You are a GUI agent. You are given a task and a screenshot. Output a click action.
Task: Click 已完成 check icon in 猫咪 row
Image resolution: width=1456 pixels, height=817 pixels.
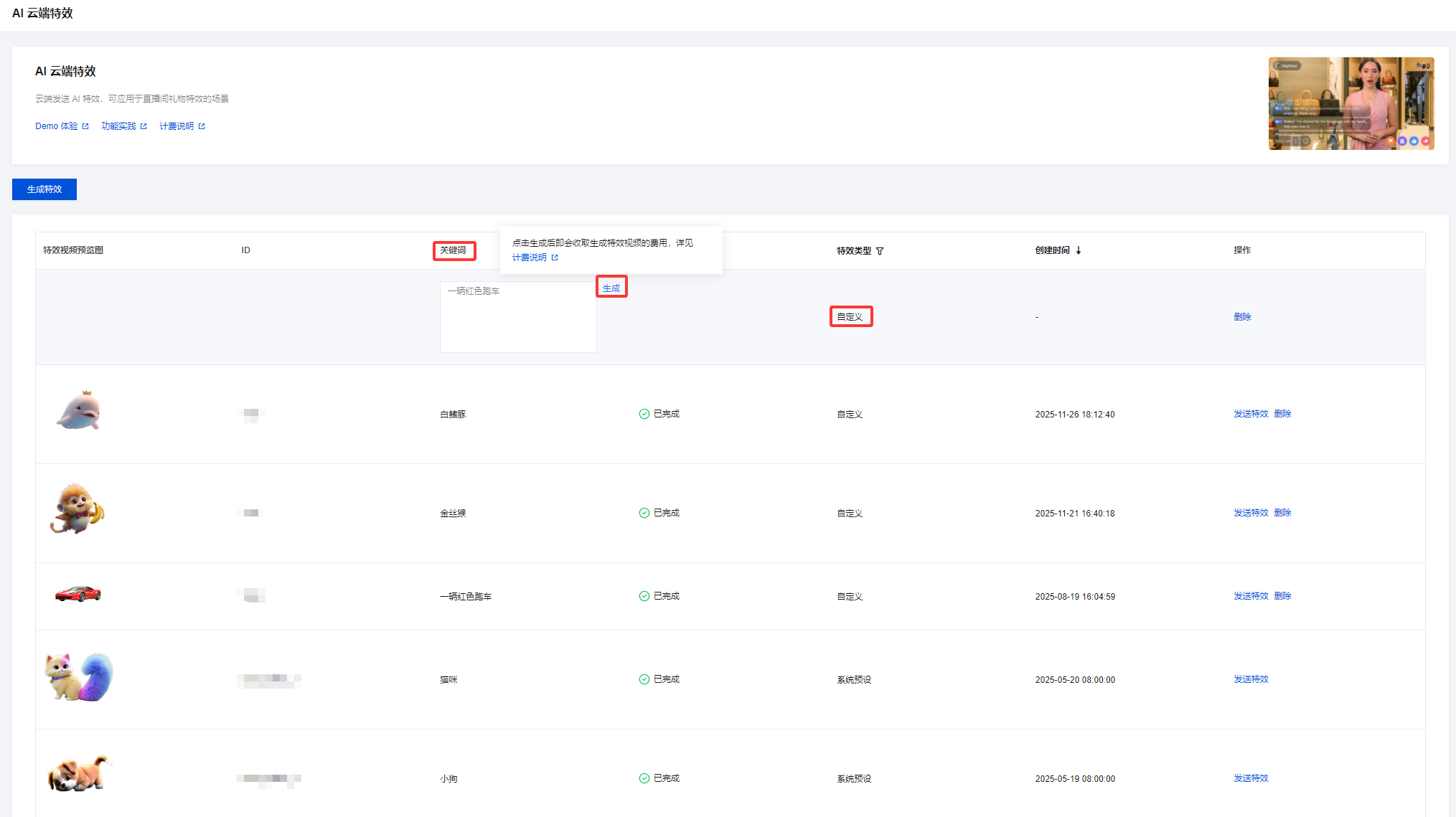644,679
